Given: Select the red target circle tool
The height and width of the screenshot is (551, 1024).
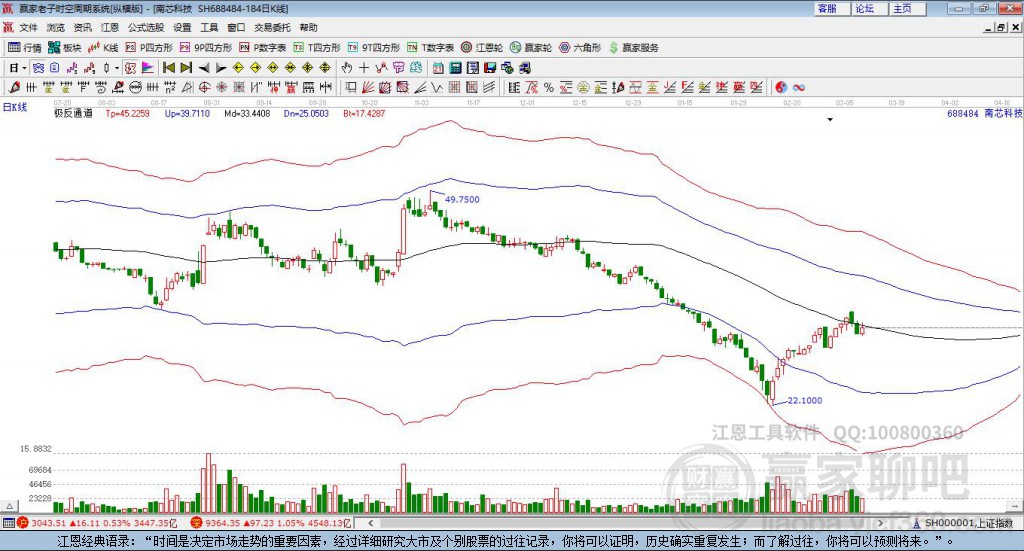Looking at the screenshot, I should click(x=204, y=87).
